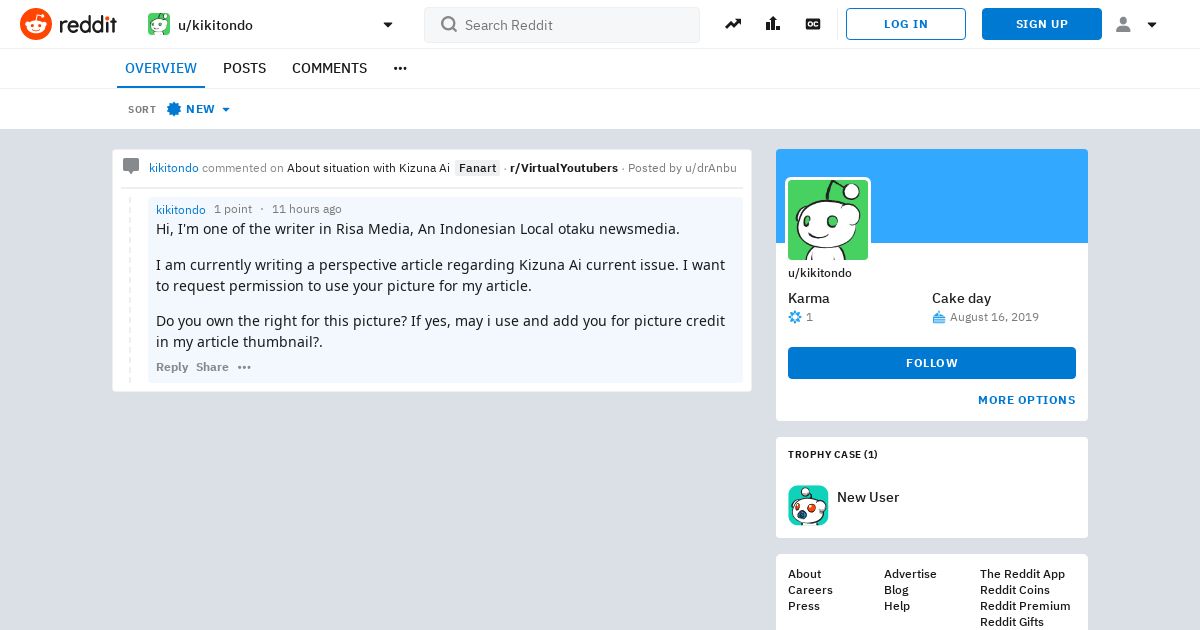Open the u/drAnbu poster profile link
Screen dimensions: 1200x630
click(x=711, y=168)
